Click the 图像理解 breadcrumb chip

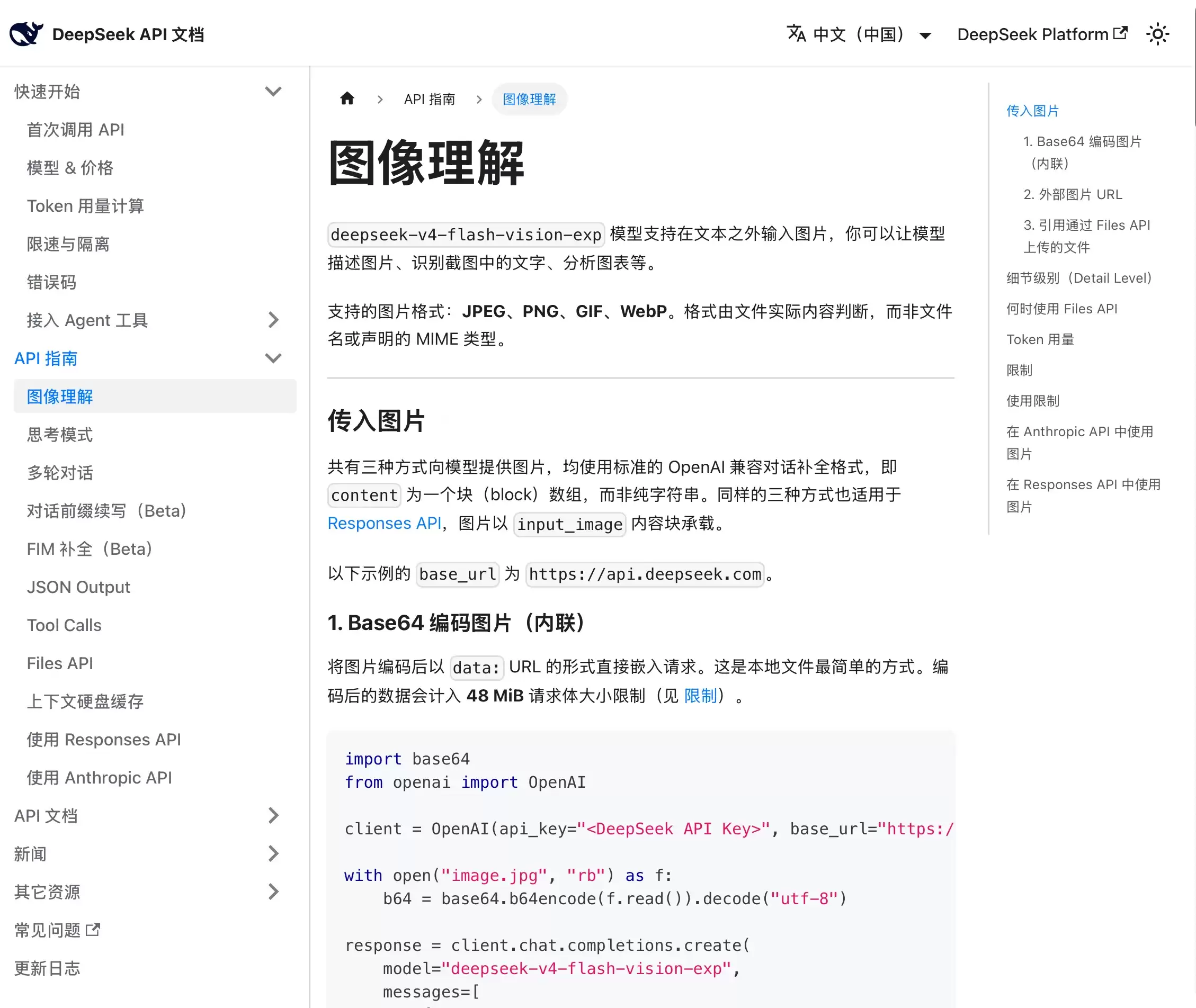529,99
